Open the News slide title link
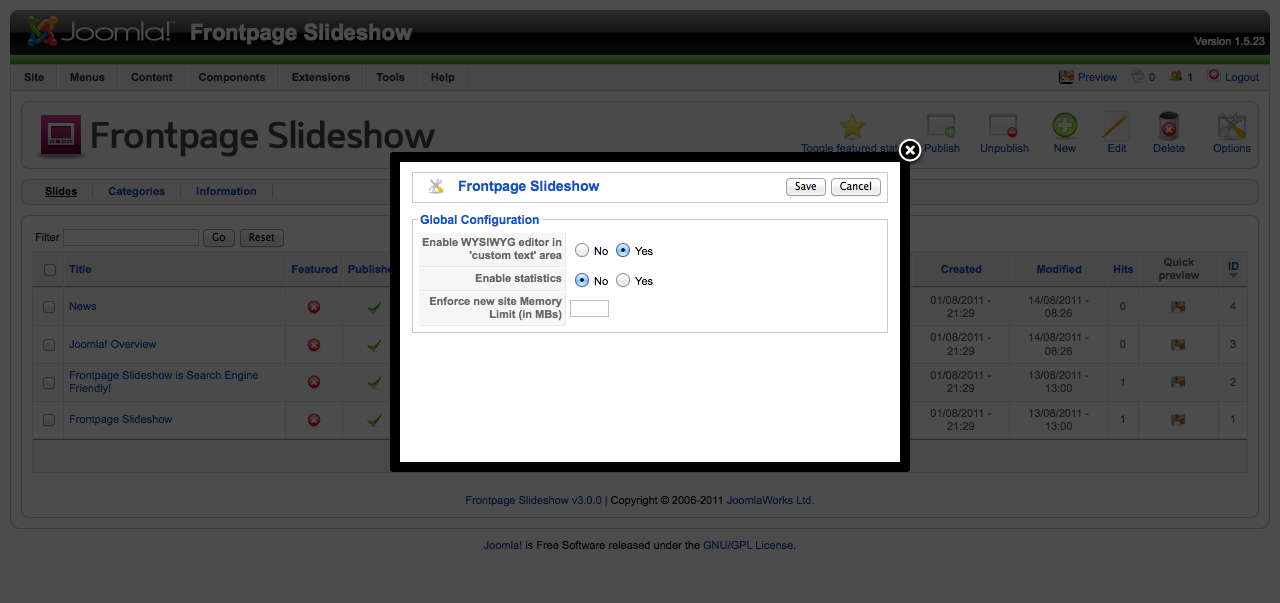Viewport: 1280px width, 603px height. tap(83, 306)
